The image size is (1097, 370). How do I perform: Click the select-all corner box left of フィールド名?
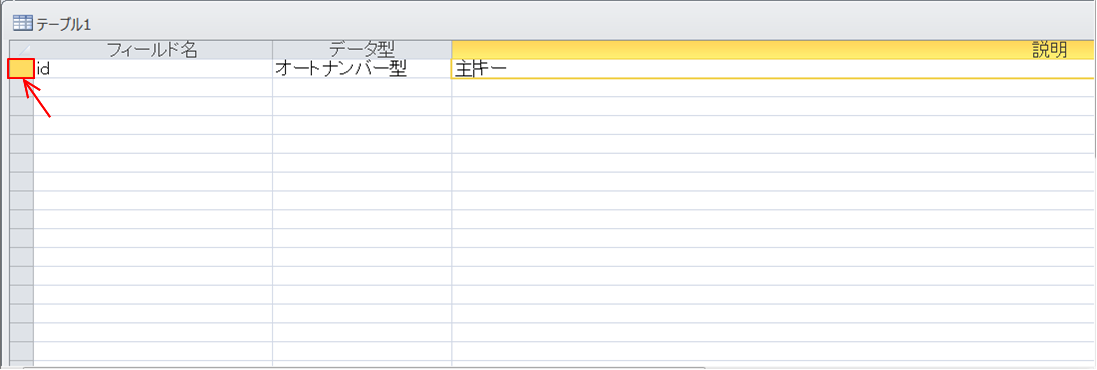point(21,50)
